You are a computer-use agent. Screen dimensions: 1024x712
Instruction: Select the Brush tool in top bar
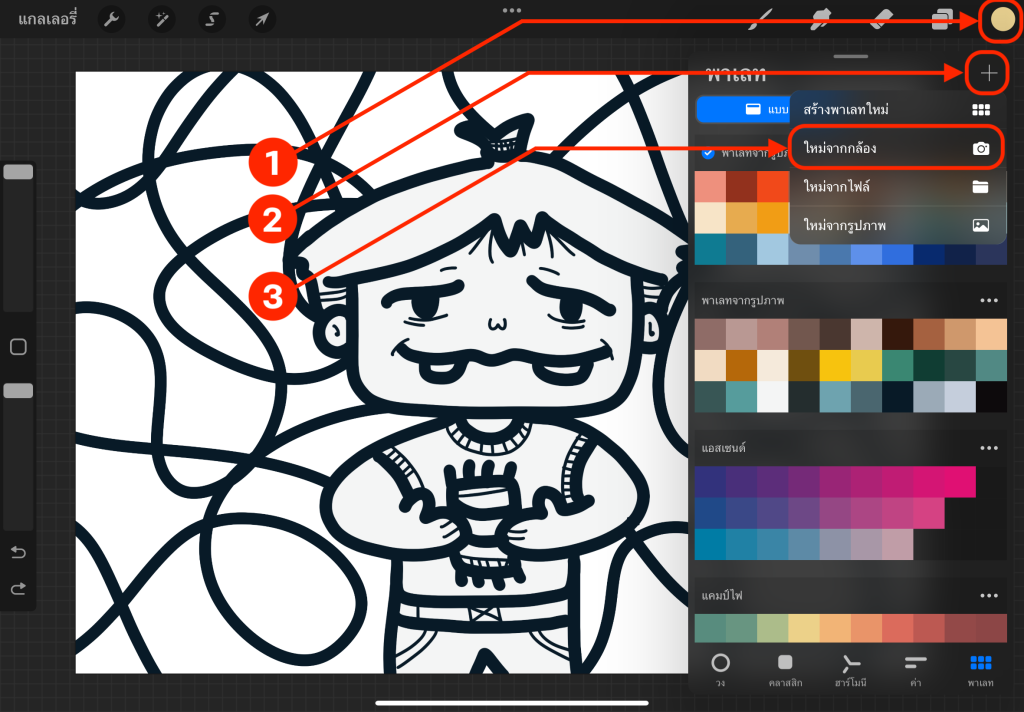coord(765,19)
